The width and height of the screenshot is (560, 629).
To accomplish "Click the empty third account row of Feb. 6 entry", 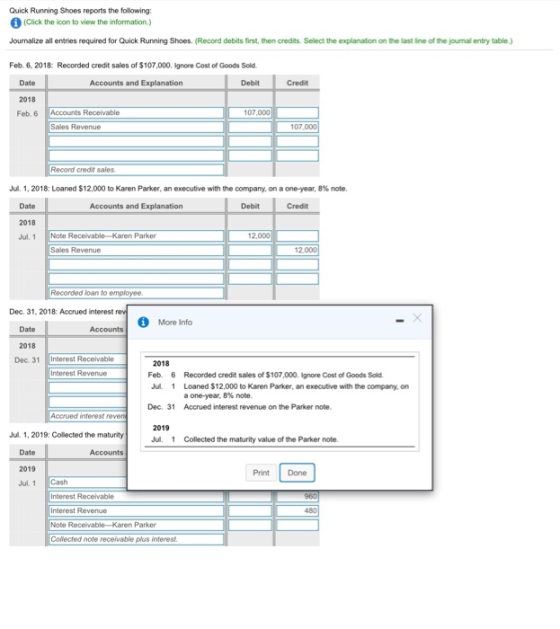I will pos(136,141).
